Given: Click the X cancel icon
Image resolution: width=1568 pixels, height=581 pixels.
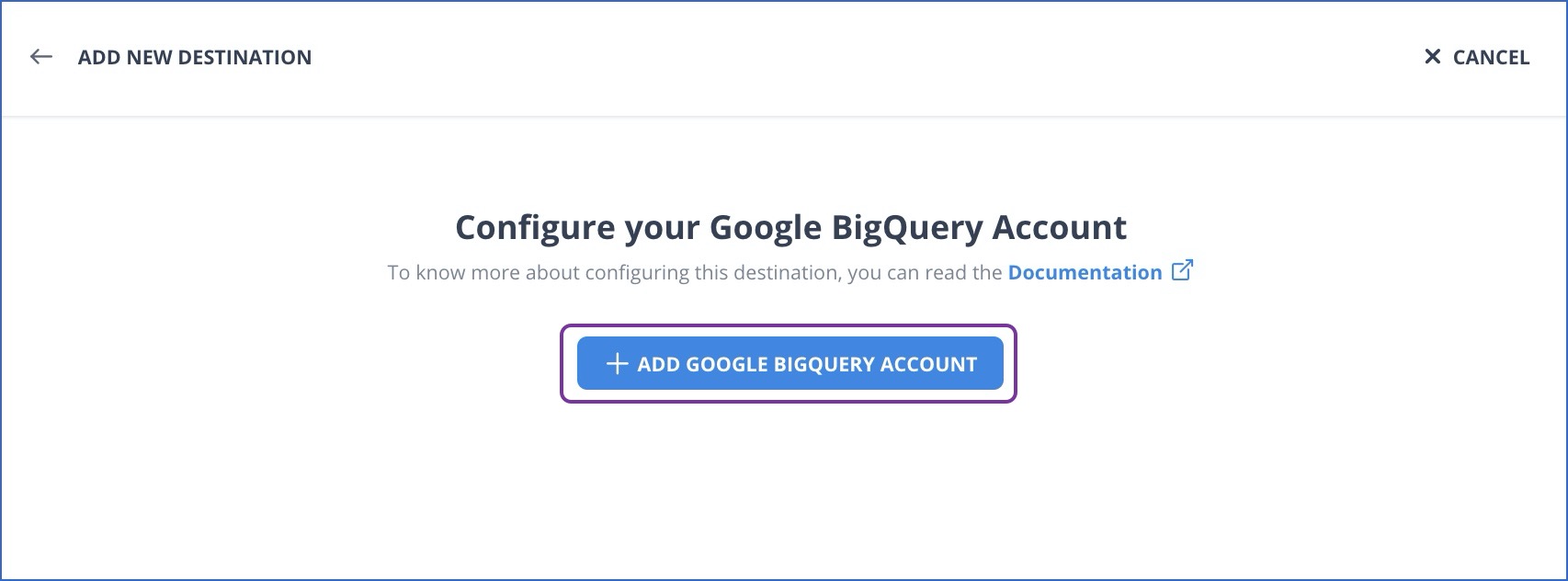Looking at the screenshot, I should tap(1434, 57).
